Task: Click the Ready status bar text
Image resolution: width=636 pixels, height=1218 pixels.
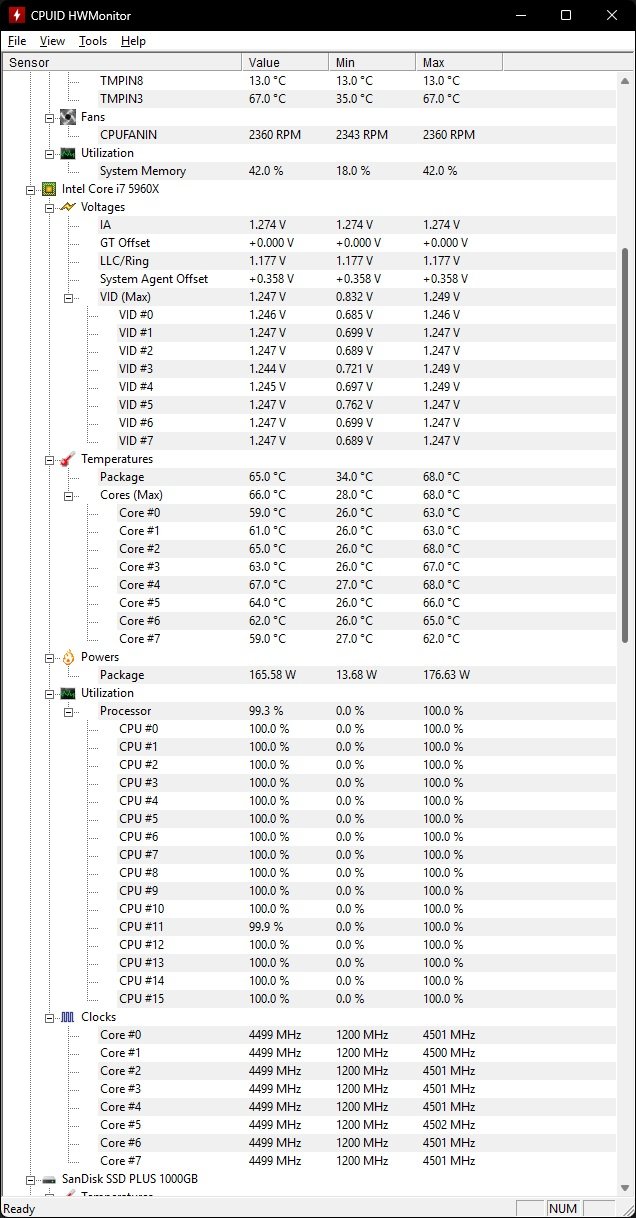Action: (20, 1208)
